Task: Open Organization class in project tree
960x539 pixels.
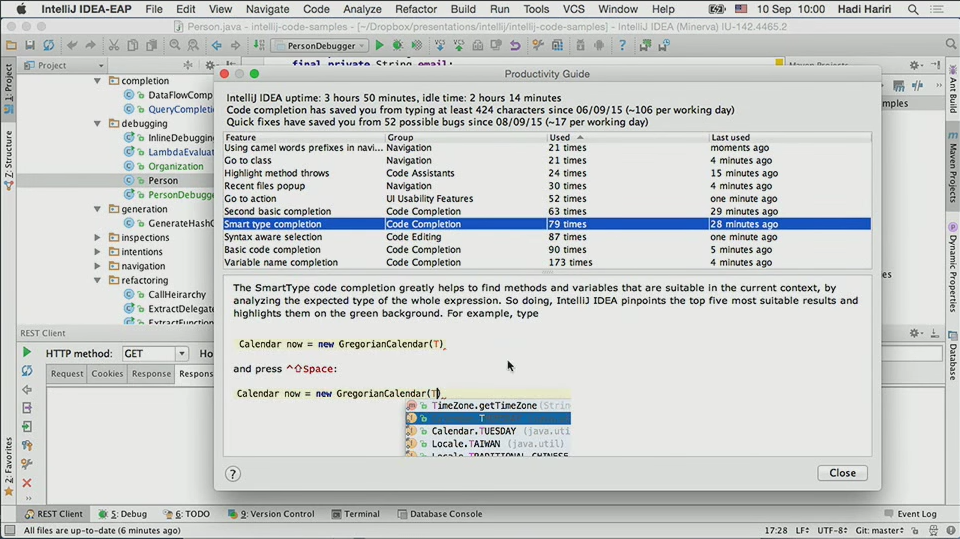Action: coord(175,167)
